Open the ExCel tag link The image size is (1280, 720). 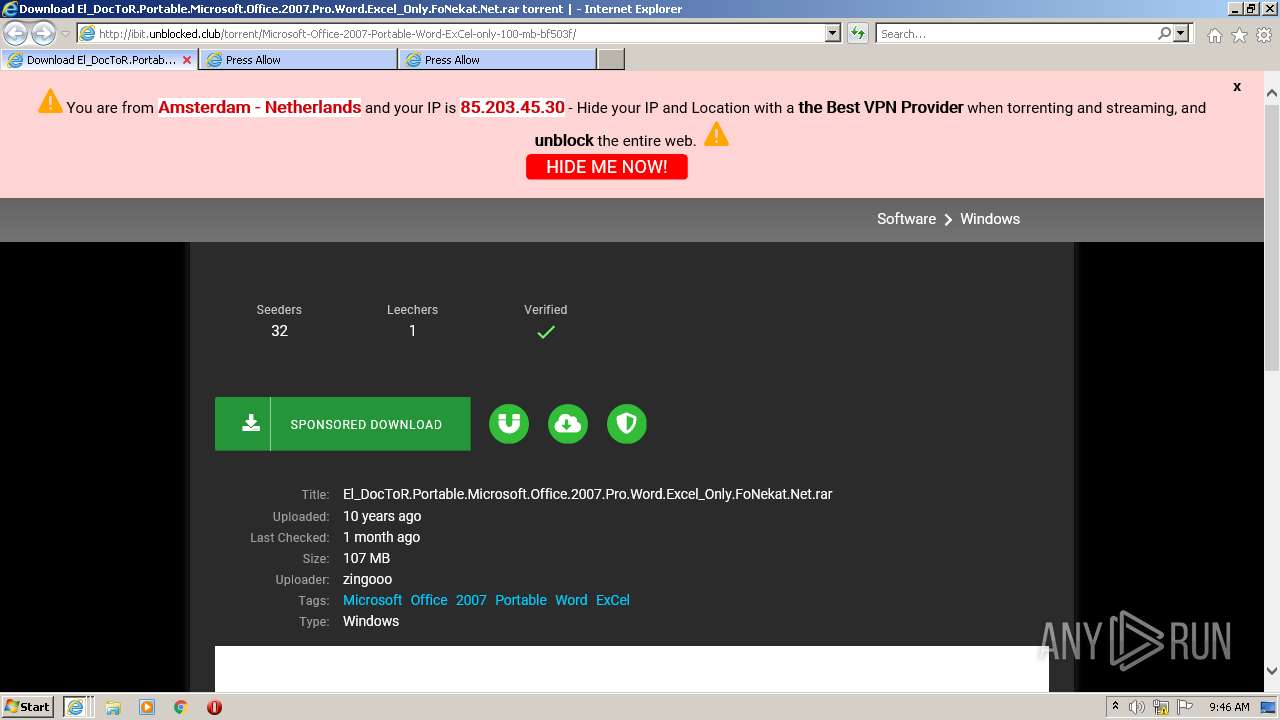click(x=613, y=600)
